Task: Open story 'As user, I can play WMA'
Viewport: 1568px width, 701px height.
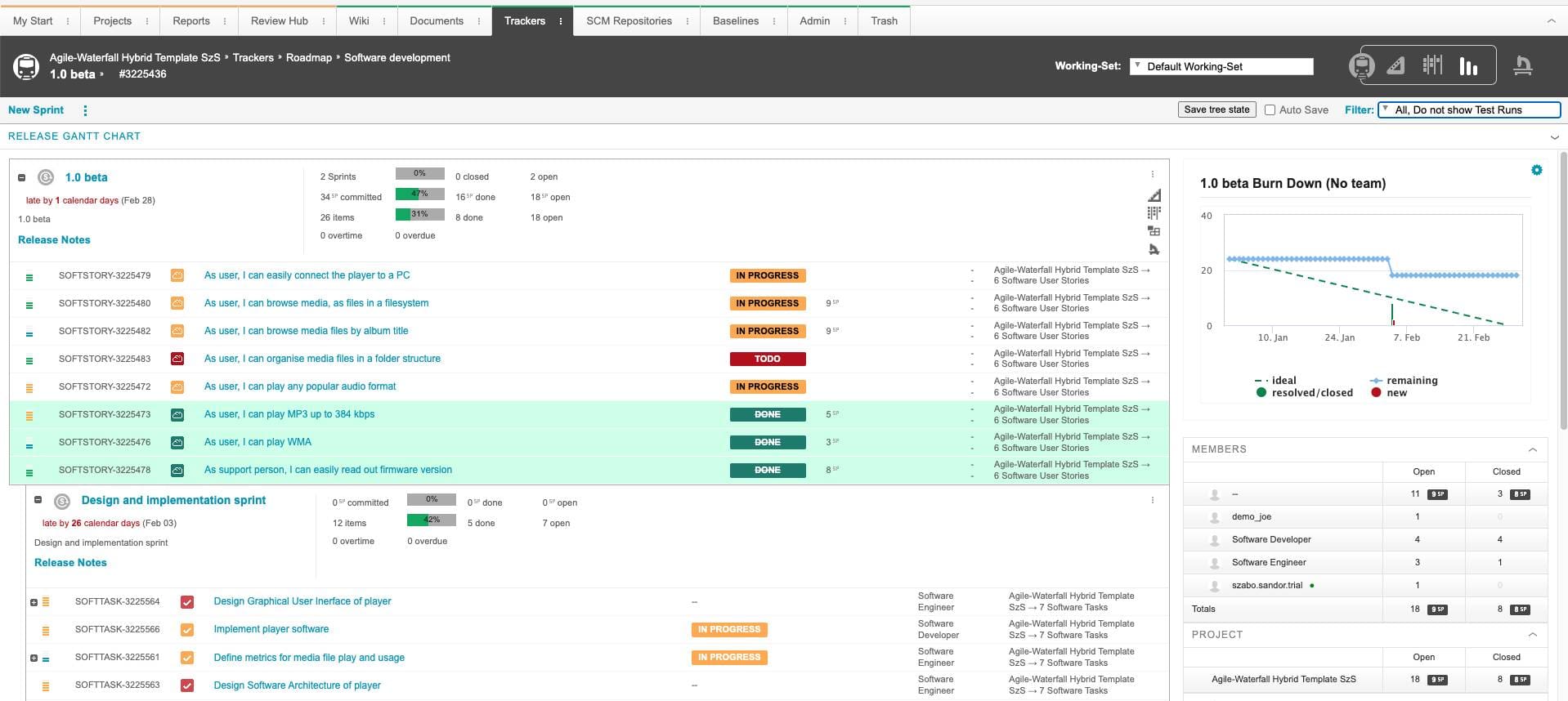Action: pos(258,442)
